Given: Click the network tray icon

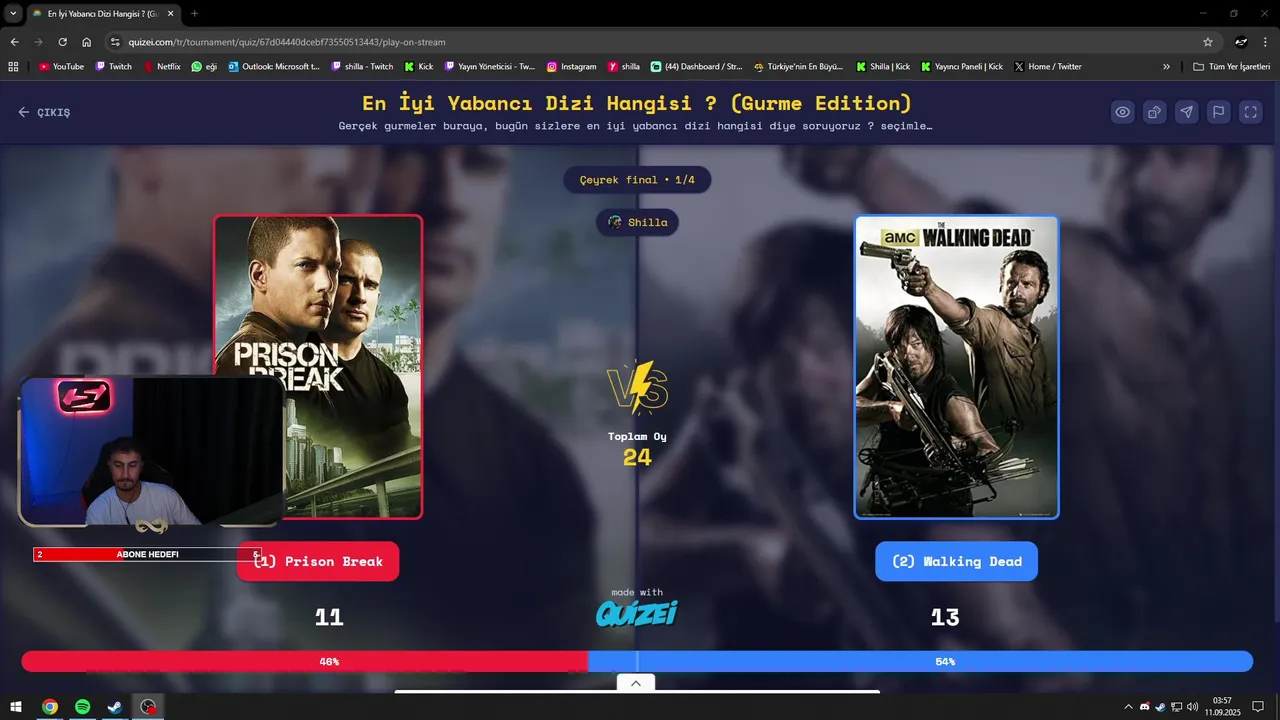Looking at the screenshot, I should click(1176, 707).
